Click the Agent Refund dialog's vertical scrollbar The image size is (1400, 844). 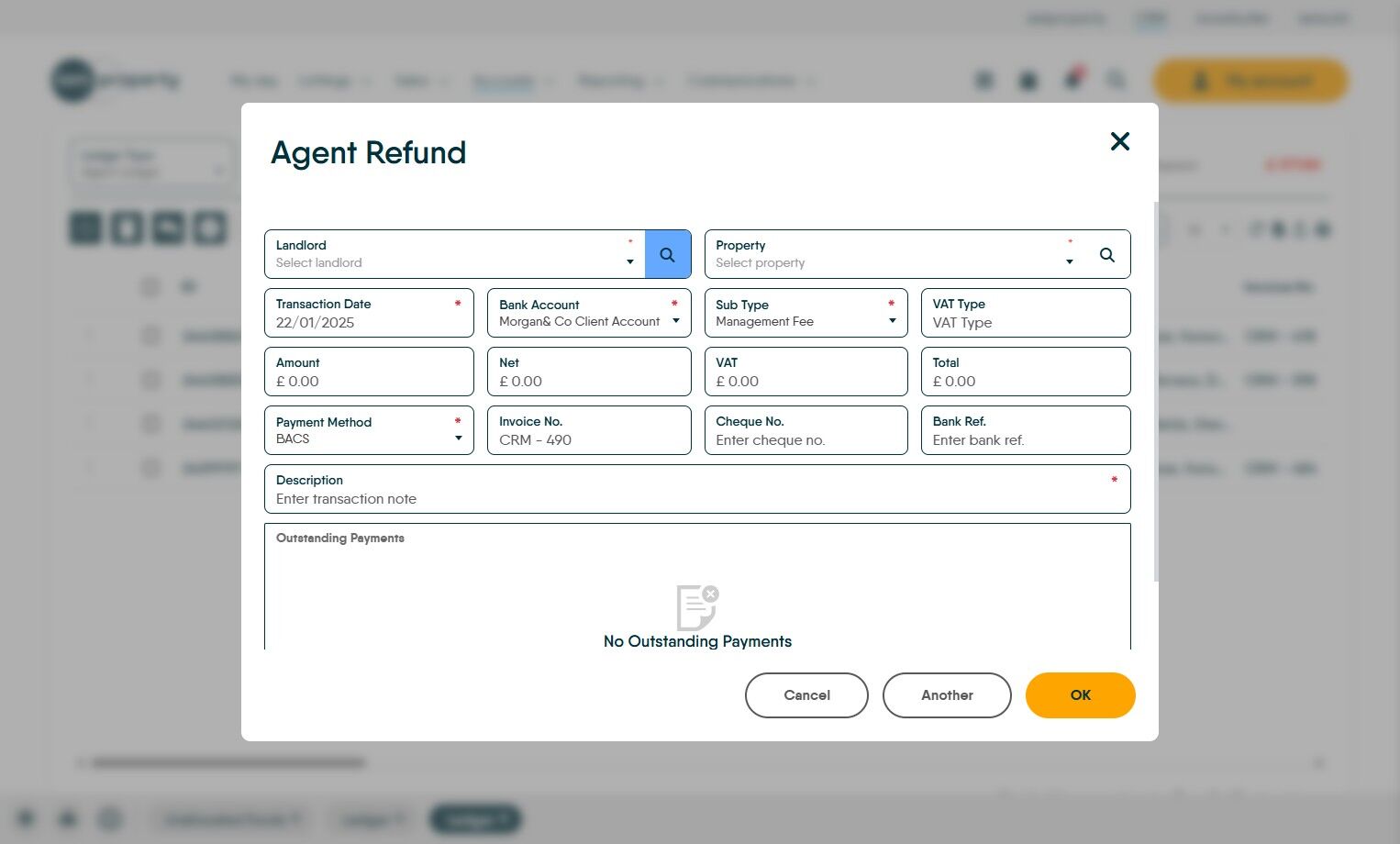tap(1156, 391)
